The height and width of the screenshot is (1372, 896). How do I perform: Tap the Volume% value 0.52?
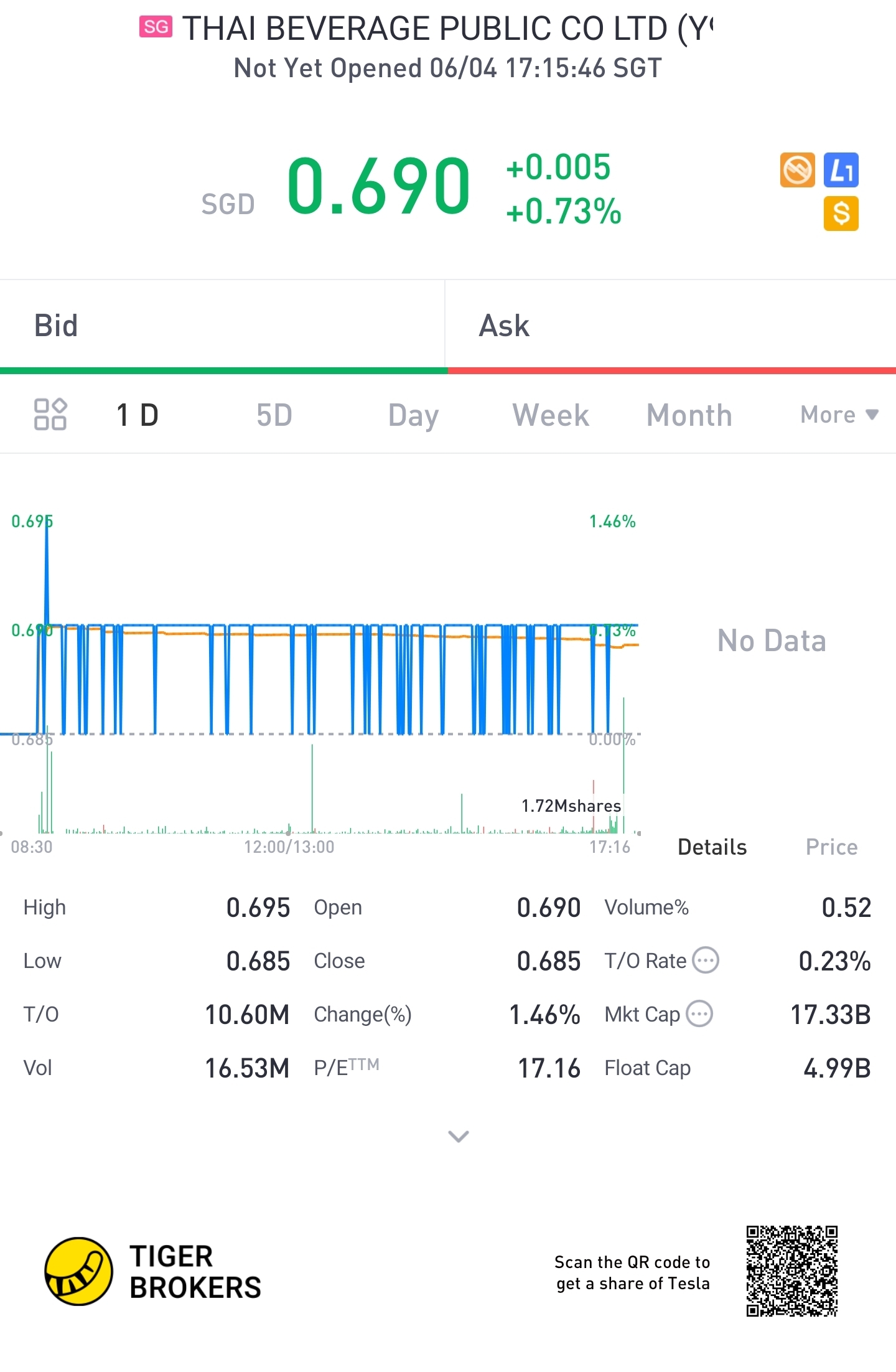(x=846, y=908)
